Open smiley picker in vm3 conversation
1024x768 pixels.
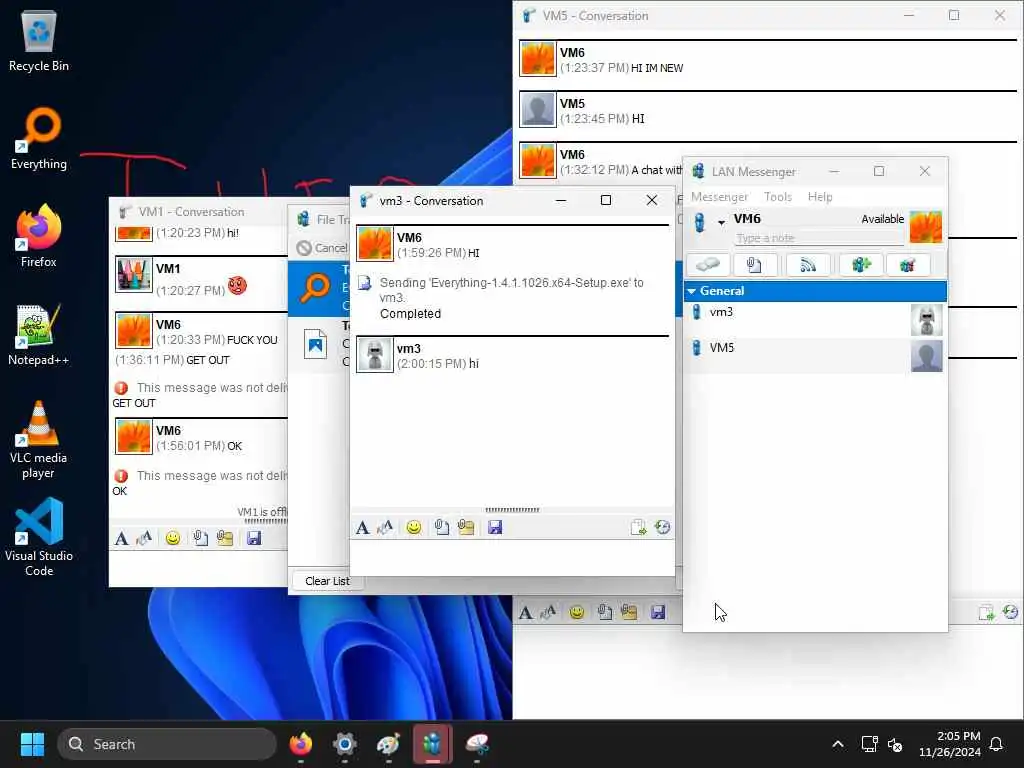point(413,528)
